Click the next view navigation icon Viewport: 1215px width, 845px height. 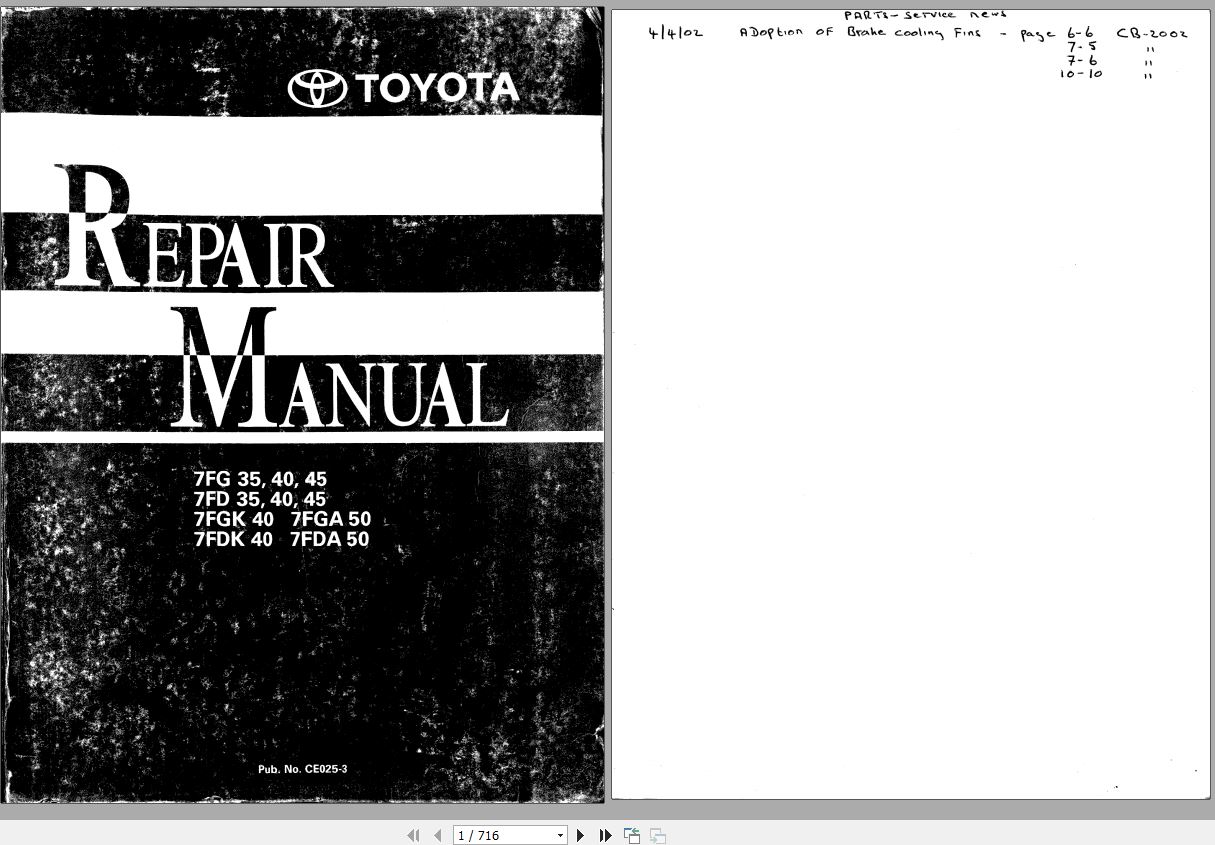[657, 835]
